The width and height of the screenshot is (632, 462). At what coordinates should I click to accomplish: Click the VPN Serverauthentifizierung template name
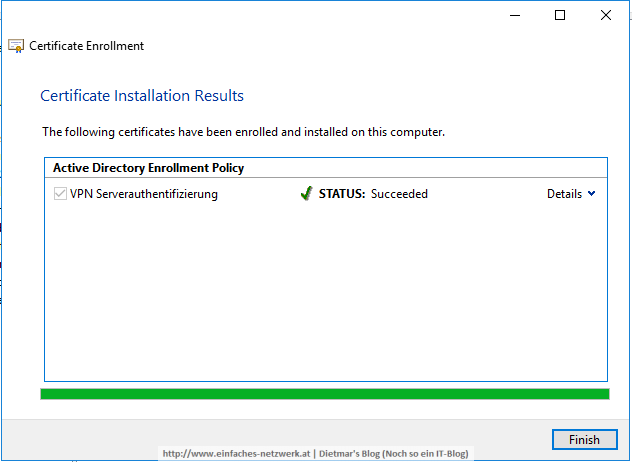tap(143, 194)
